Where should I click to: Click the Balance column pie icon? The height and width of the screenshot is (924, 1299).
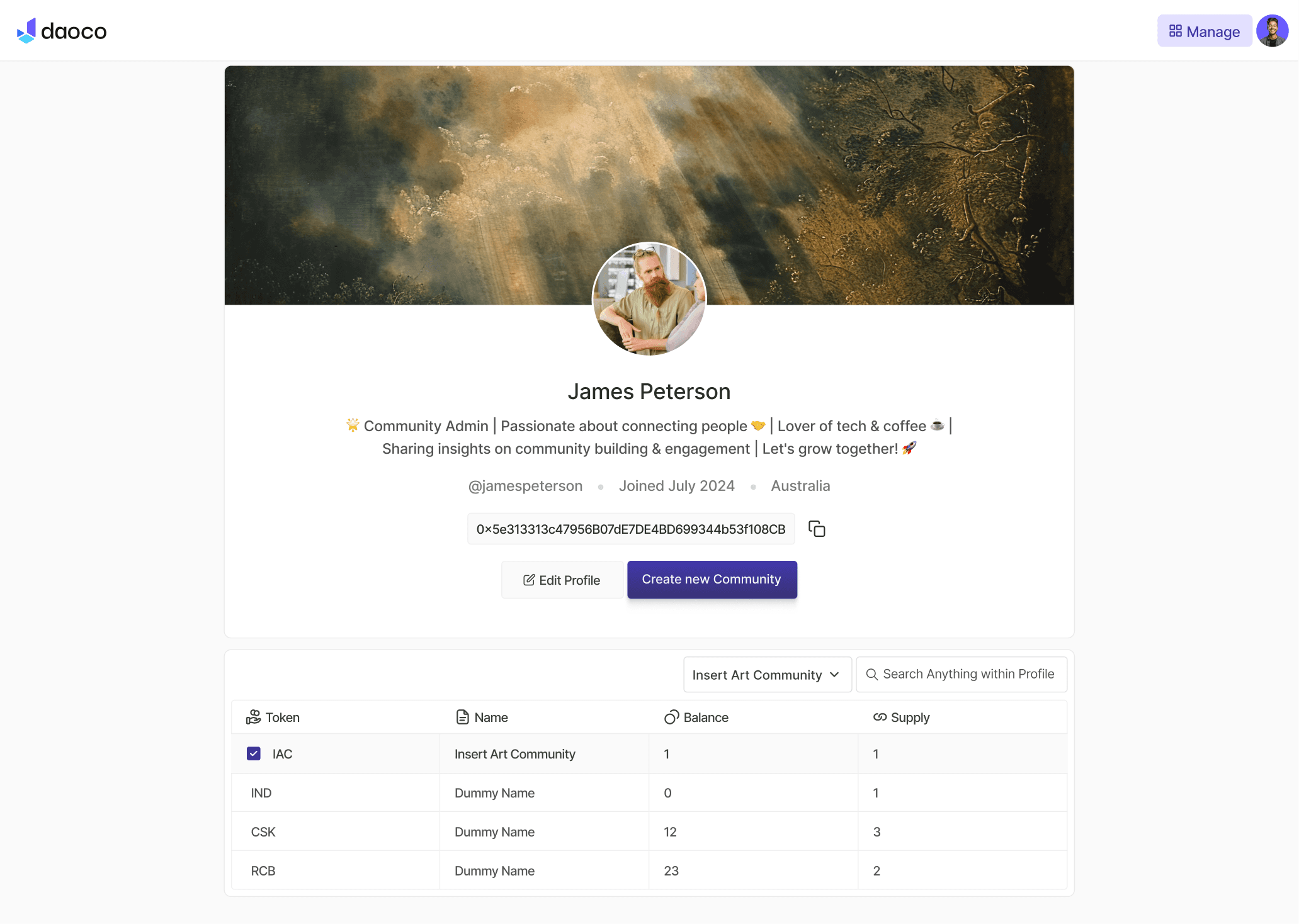click(x=671, y=717)
